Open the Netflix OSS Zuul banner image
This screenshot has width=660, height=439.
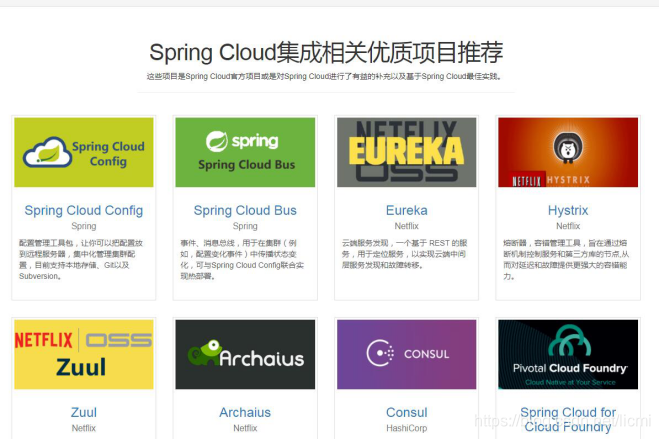pyautogui.click(x=84, y=354)
